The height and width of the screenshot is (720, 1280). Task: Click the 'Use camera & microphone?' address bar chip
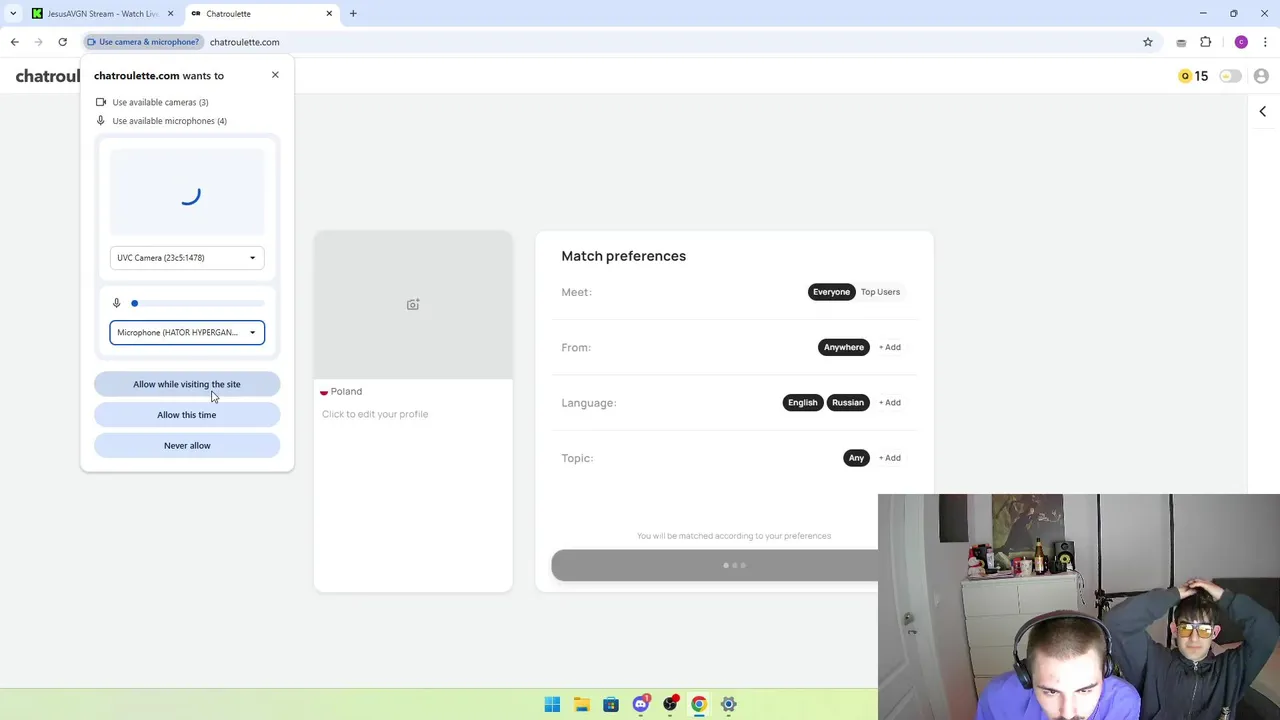click(143, 42)
